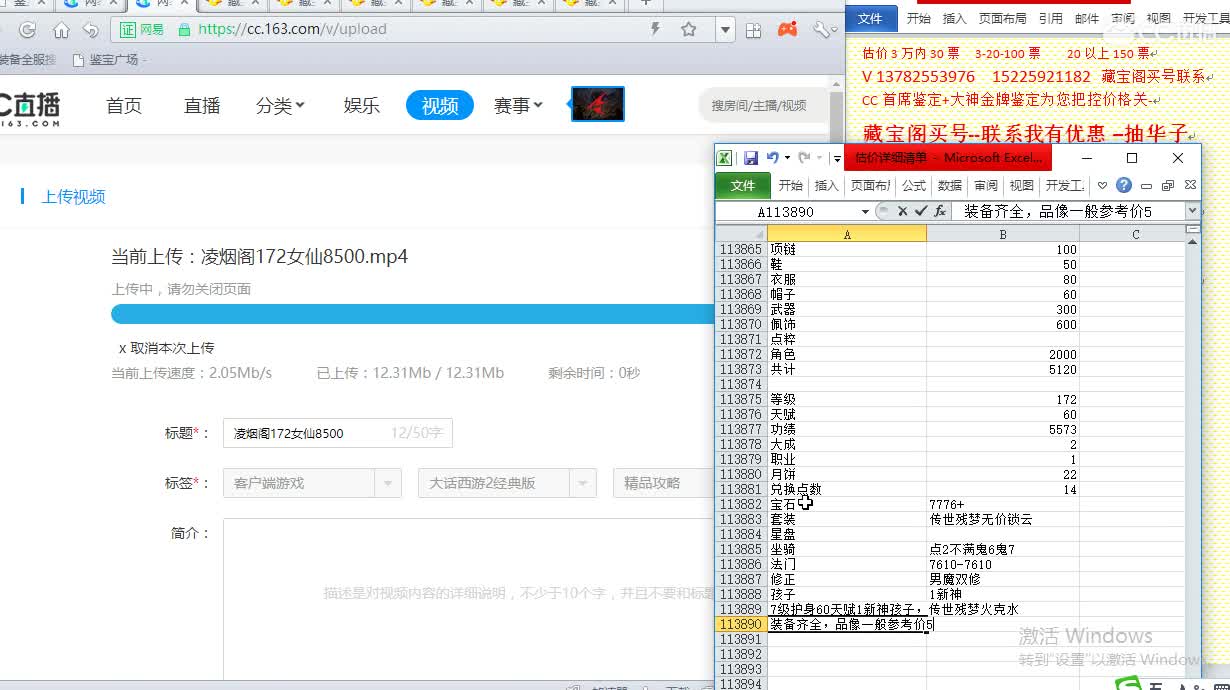Screen dimensions: 1230x690
Task: Switch to Excel 开始 ribbon tab
Action: (791, 185)
